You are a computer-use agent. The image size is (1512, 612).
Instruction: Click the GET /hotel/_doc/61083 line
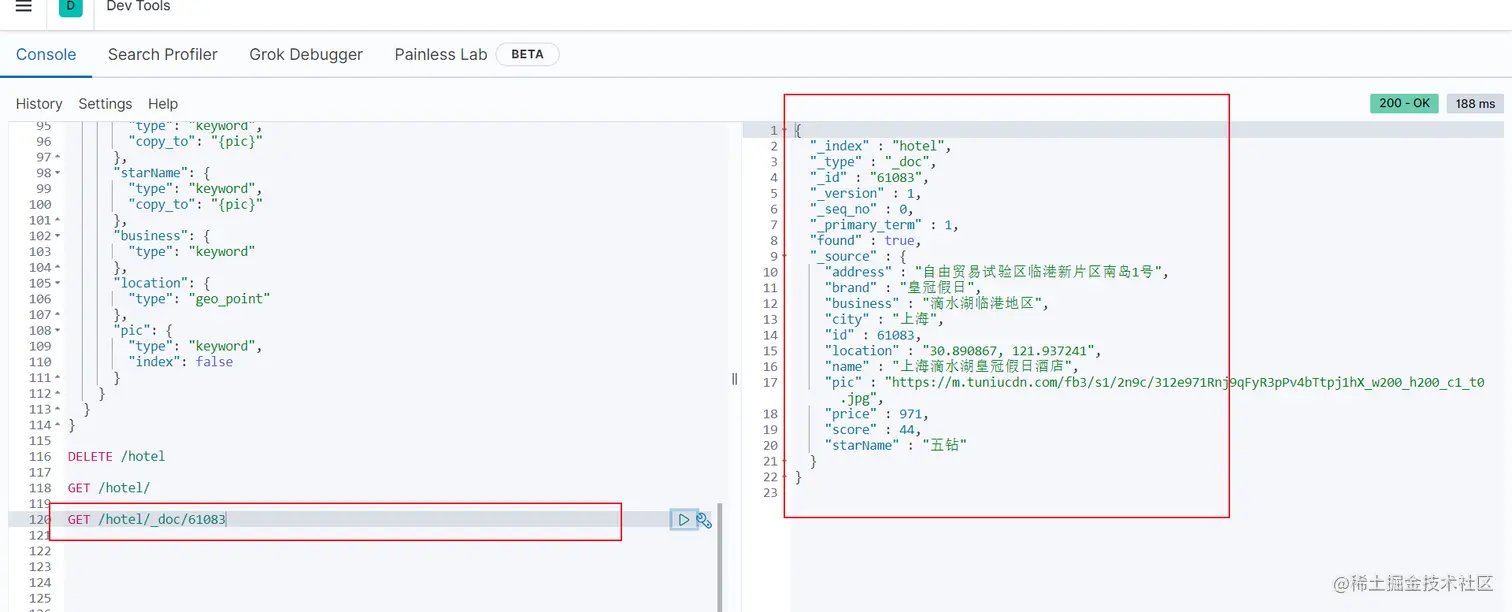147,519
